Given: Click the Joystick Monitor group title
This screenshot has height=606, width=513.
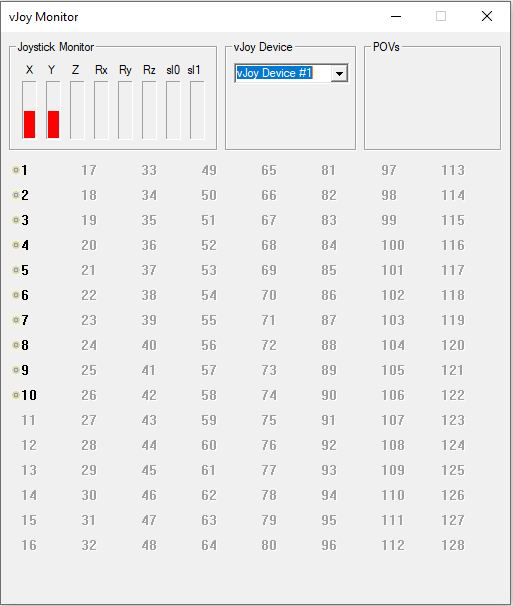Looking at the screenshot, I should coord(56,47).
